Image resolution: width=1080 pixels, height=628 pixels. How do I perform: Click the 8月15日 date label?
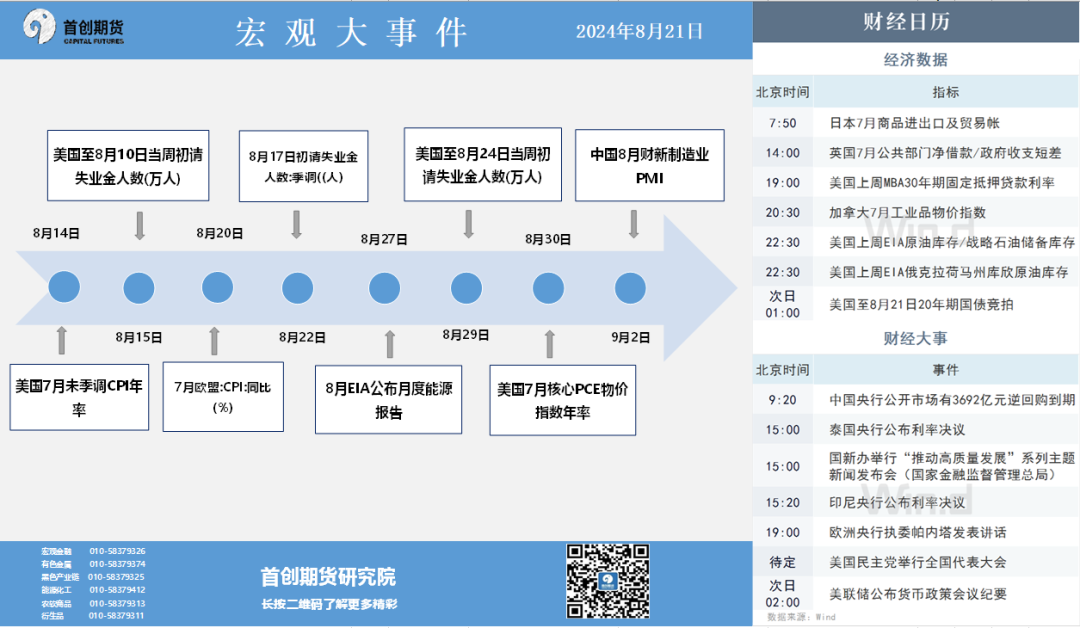(138, 337)
